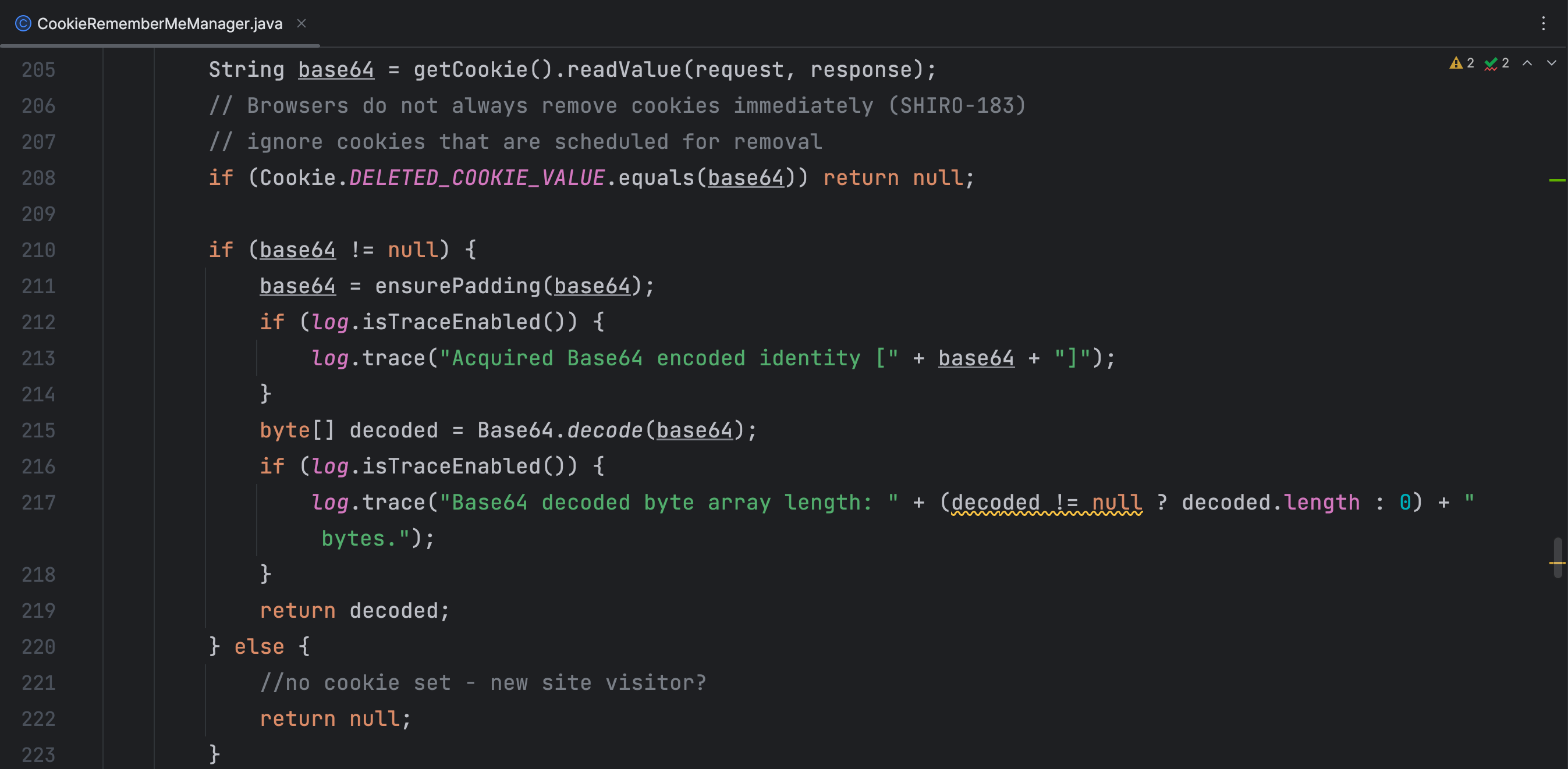Click 'decoded.length' on line 217

pos(1271,503)
